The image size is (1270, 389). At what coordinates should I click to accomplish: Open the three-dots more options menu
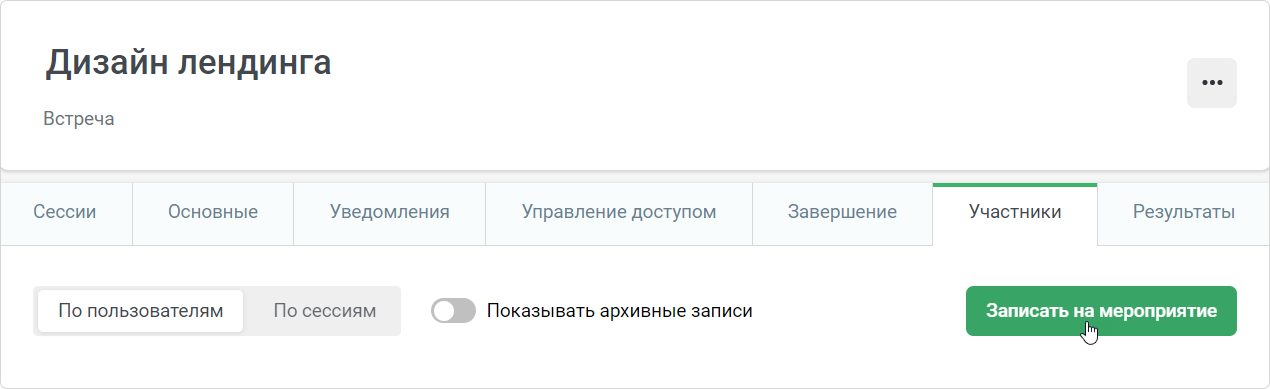[x=1211, y=83]
